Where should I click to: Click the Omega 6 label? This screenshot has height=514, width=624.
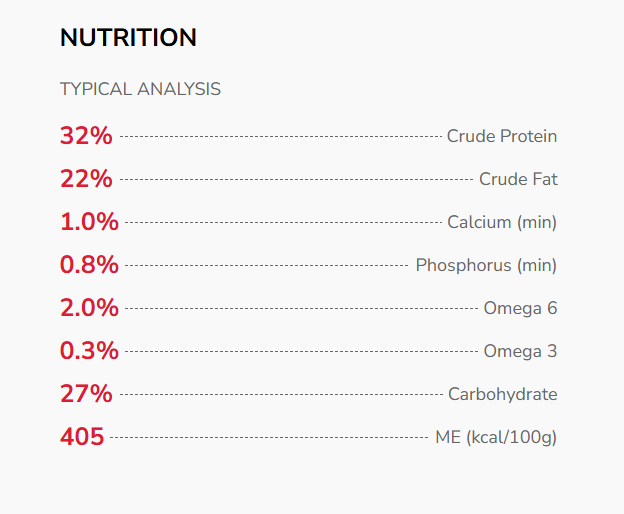click(x=520, y=308)
